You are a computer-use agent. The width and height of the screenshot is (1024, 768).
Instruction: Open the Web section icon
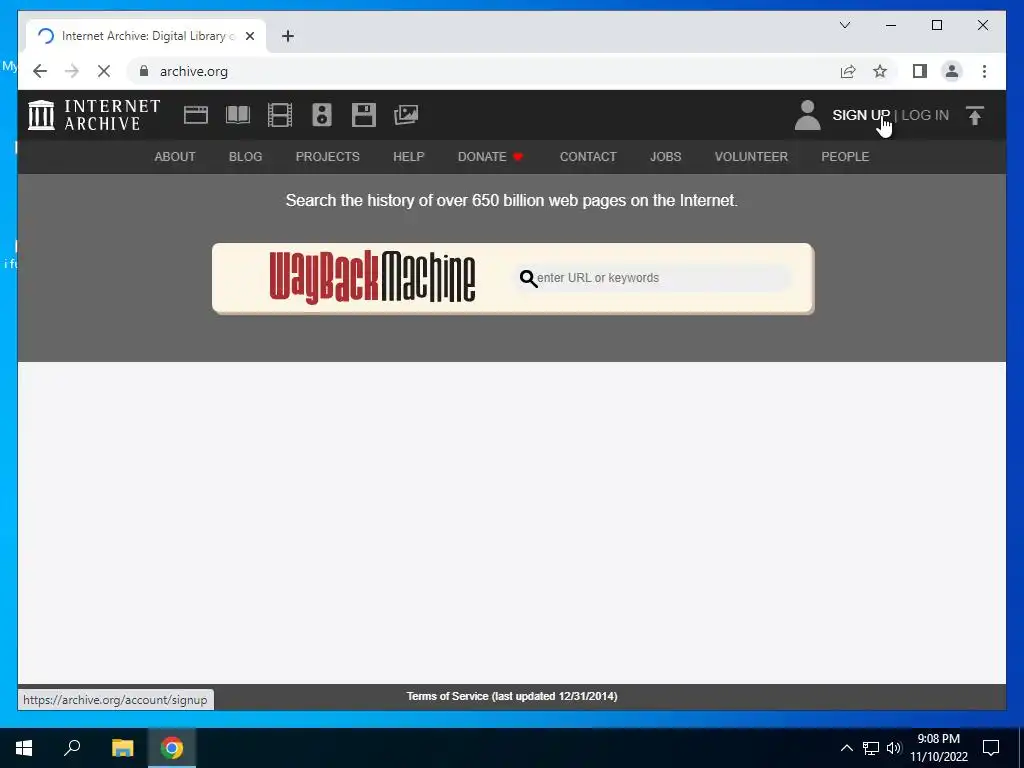(195, 115)
